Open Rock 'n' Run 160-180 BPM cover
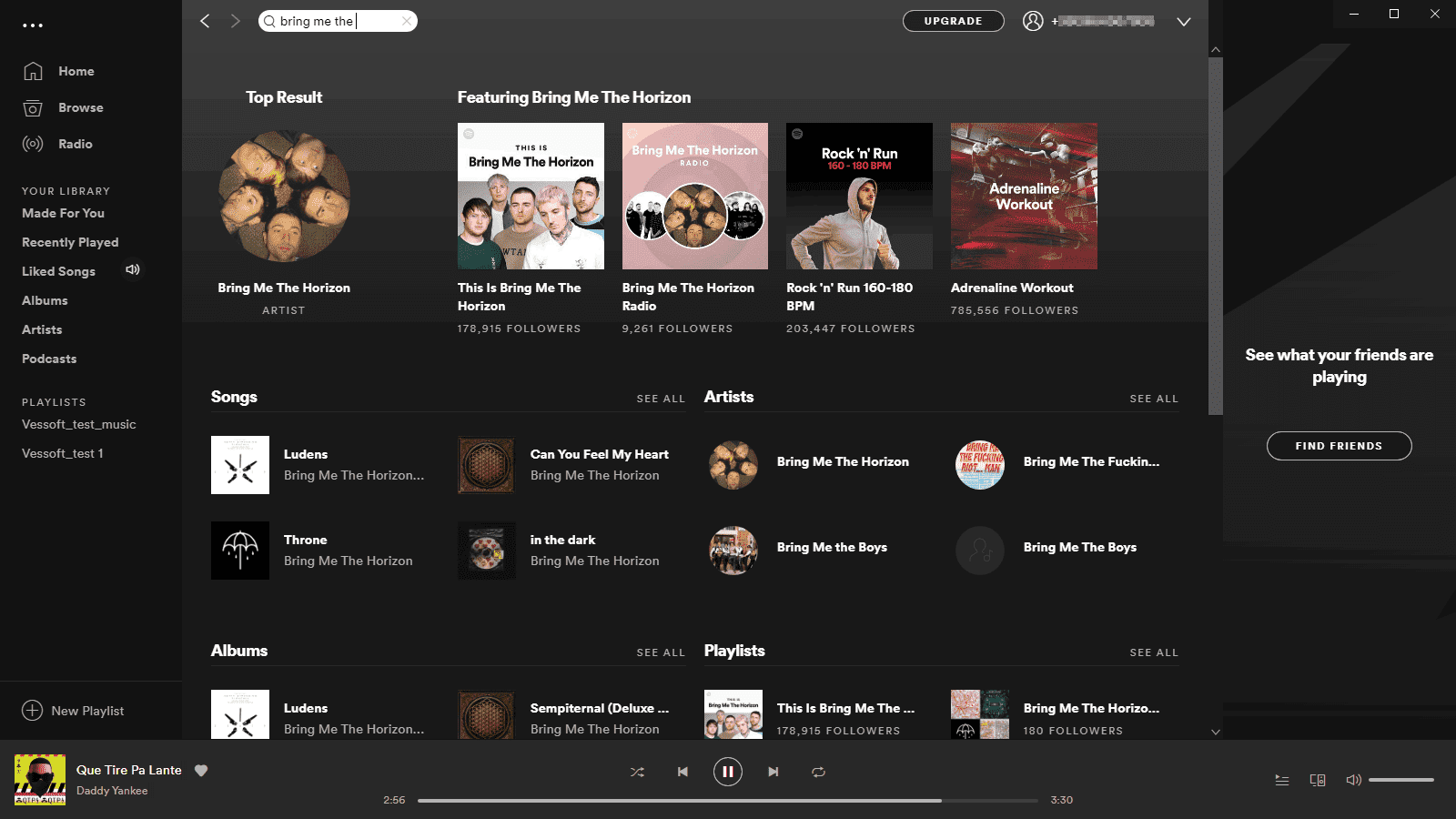This screenshot has height=819, width=1456. pos(859,196)
